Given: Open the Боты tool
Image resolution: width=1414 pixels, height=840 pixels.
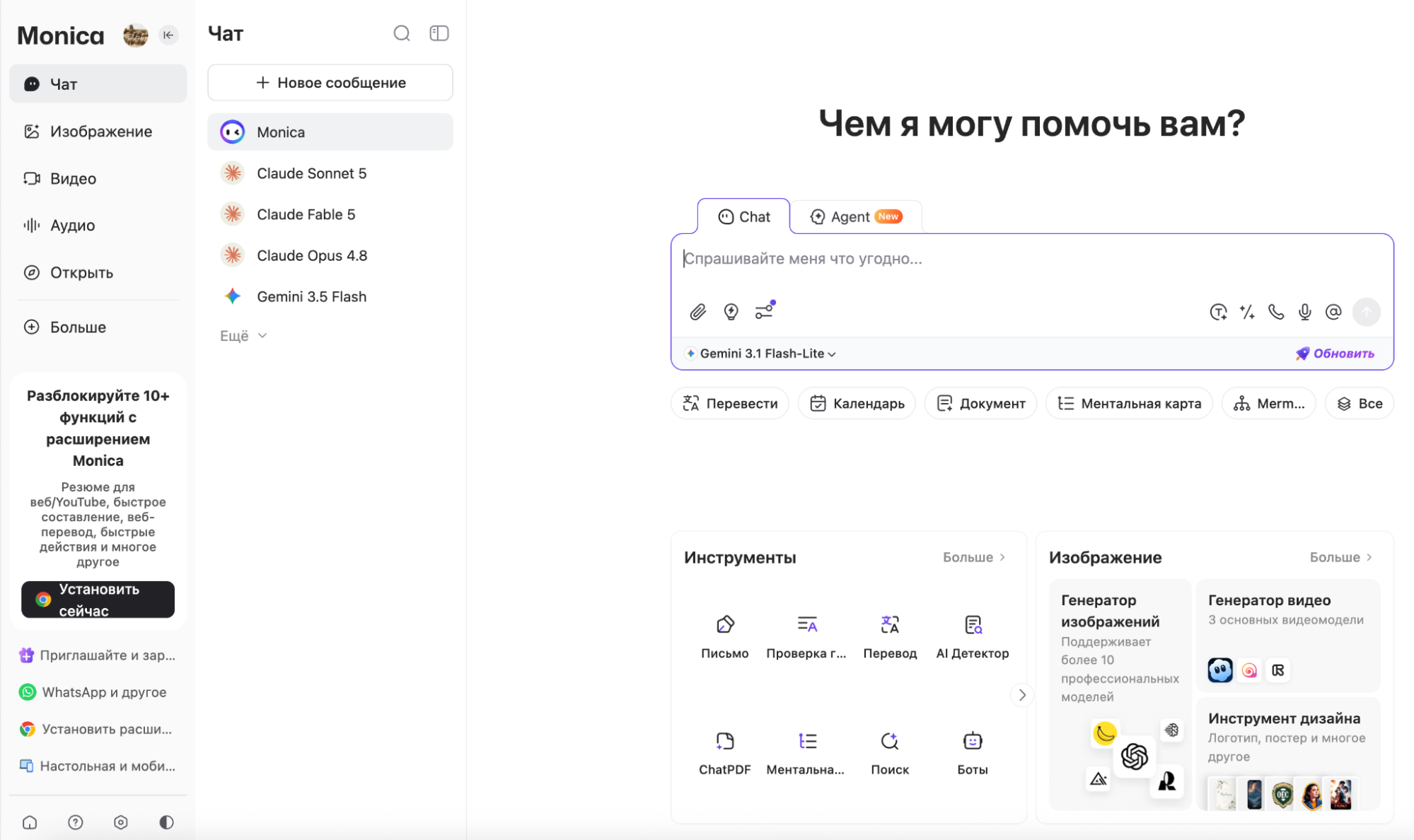Looking at the screenshot, I should 973,753.
